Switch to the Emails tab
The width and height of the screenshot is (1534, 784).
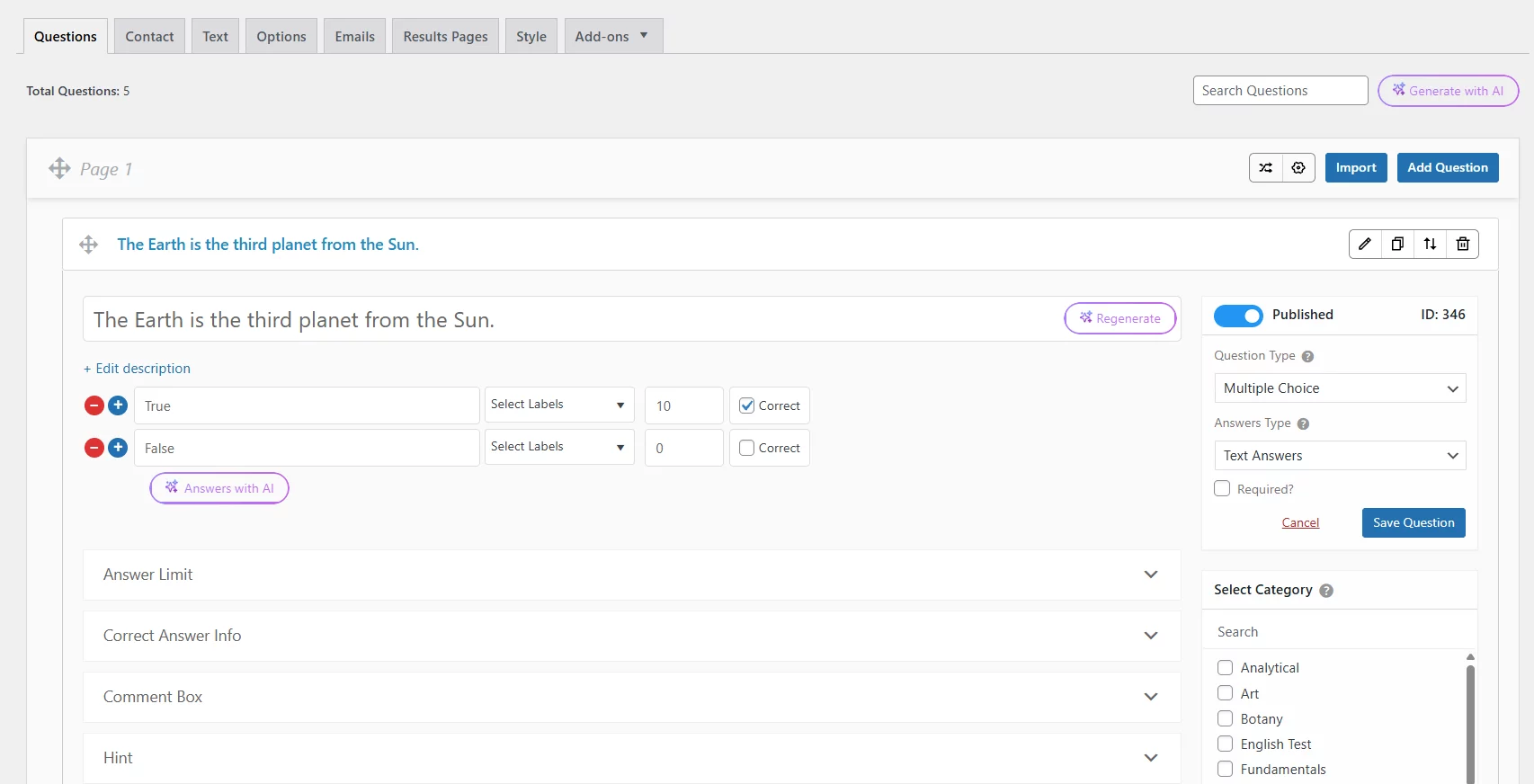coord(354,36)
